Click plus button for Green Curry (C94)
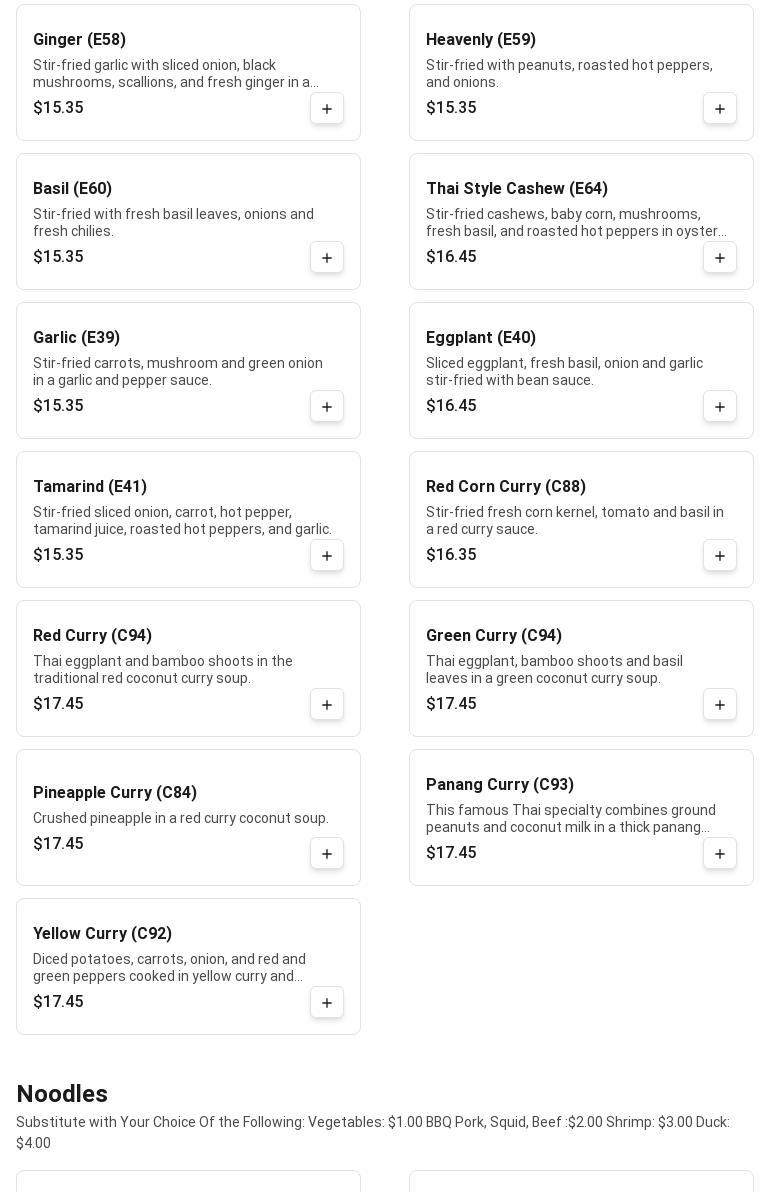 pos(720,705)
